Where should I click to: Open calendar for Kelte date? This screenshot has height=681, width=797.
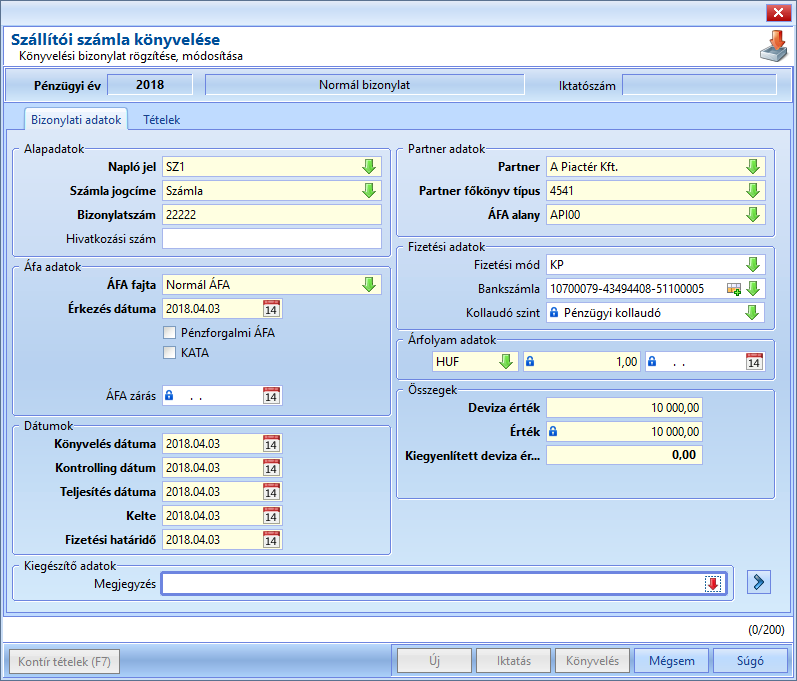tap(271, 515)
